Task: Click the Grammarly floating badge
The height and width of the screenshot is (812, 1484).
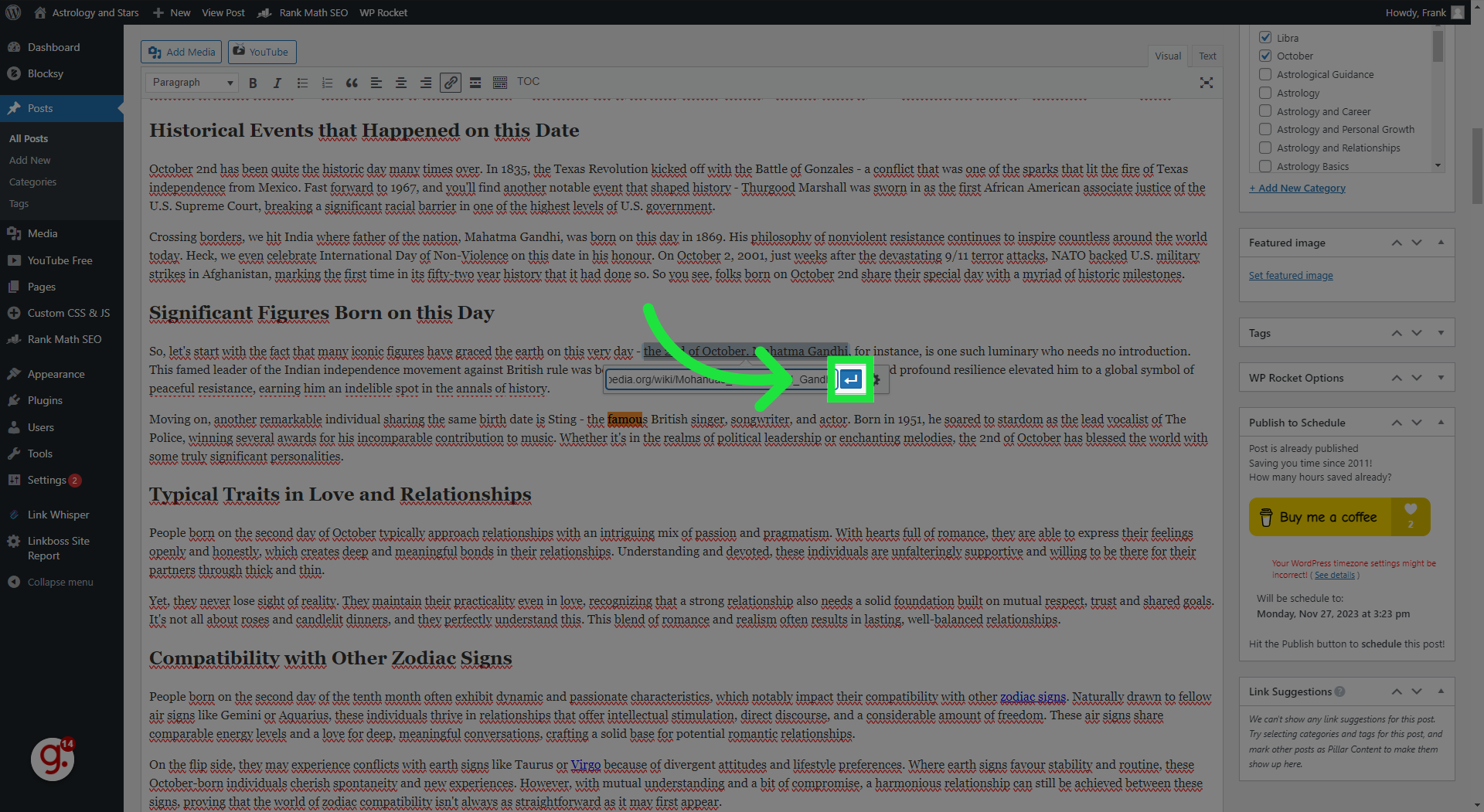Action: click(x=53, y=759)
